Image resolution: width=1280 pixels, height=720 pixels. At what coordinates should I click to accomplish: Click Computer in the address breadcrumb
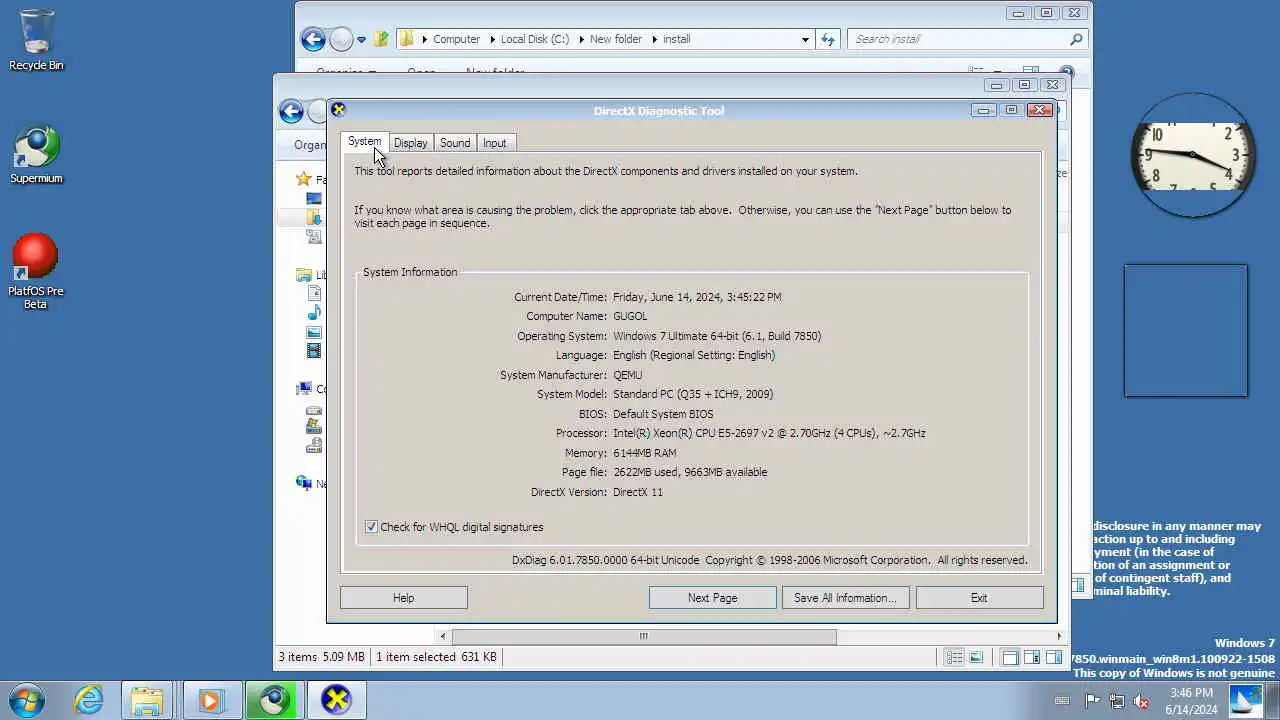point(457,39)
